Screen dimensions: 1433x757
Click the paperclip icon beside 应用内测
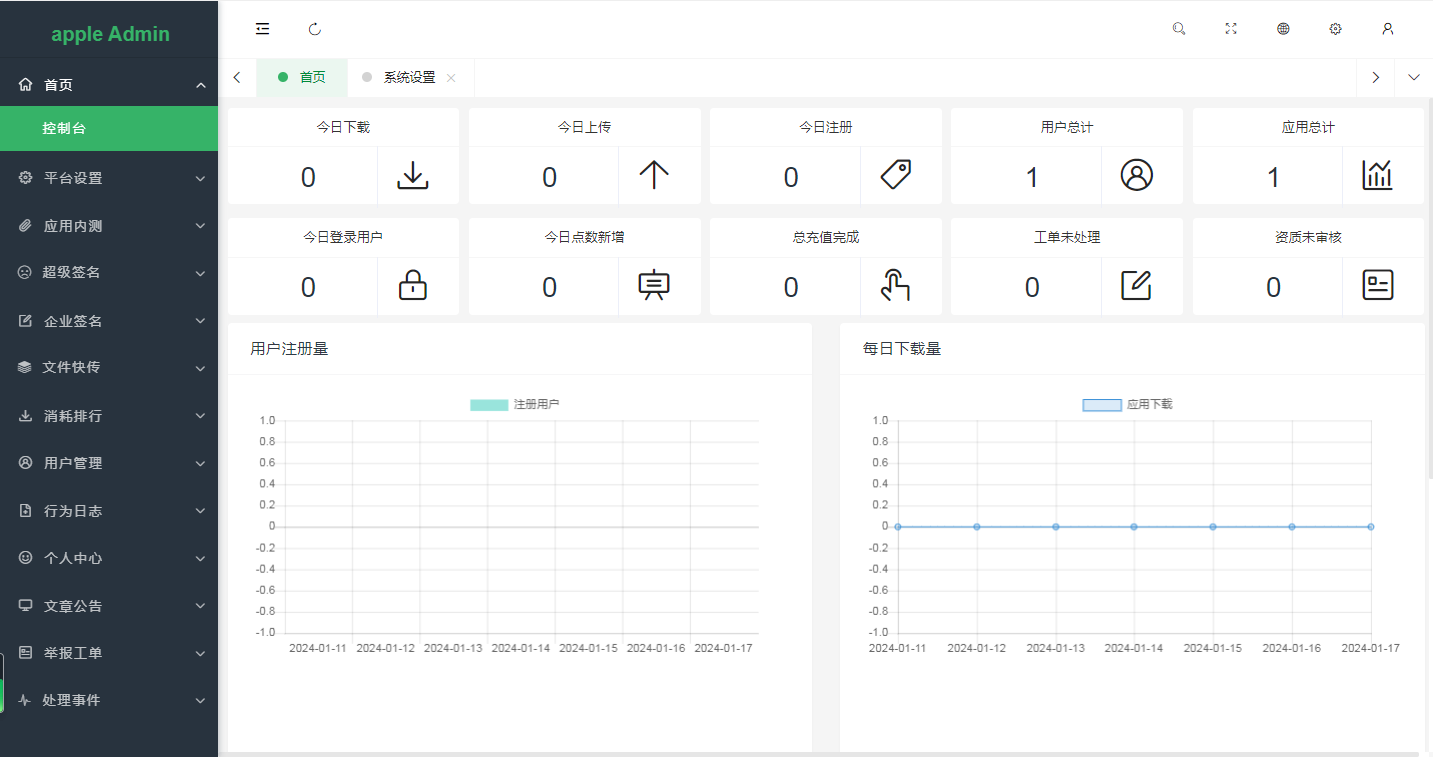[26, 226]
